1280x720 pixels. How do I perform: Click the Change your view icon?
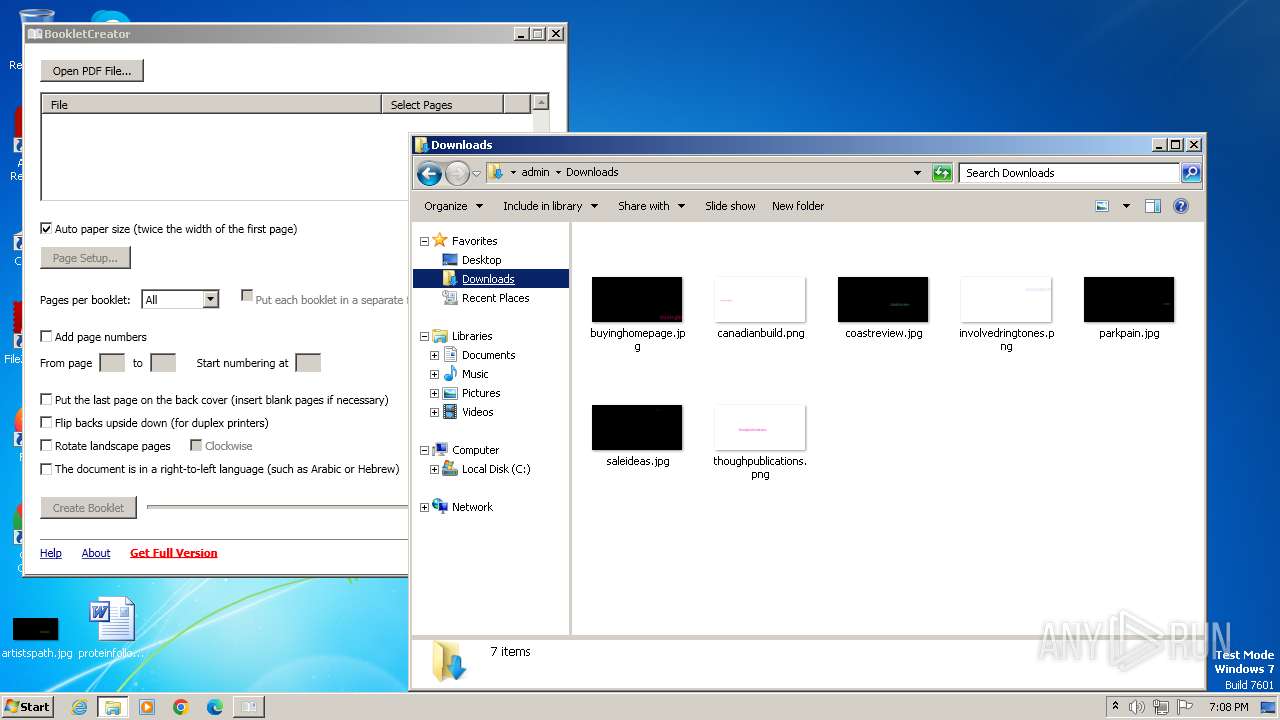pyautogui.click(x=1102, y=206)
